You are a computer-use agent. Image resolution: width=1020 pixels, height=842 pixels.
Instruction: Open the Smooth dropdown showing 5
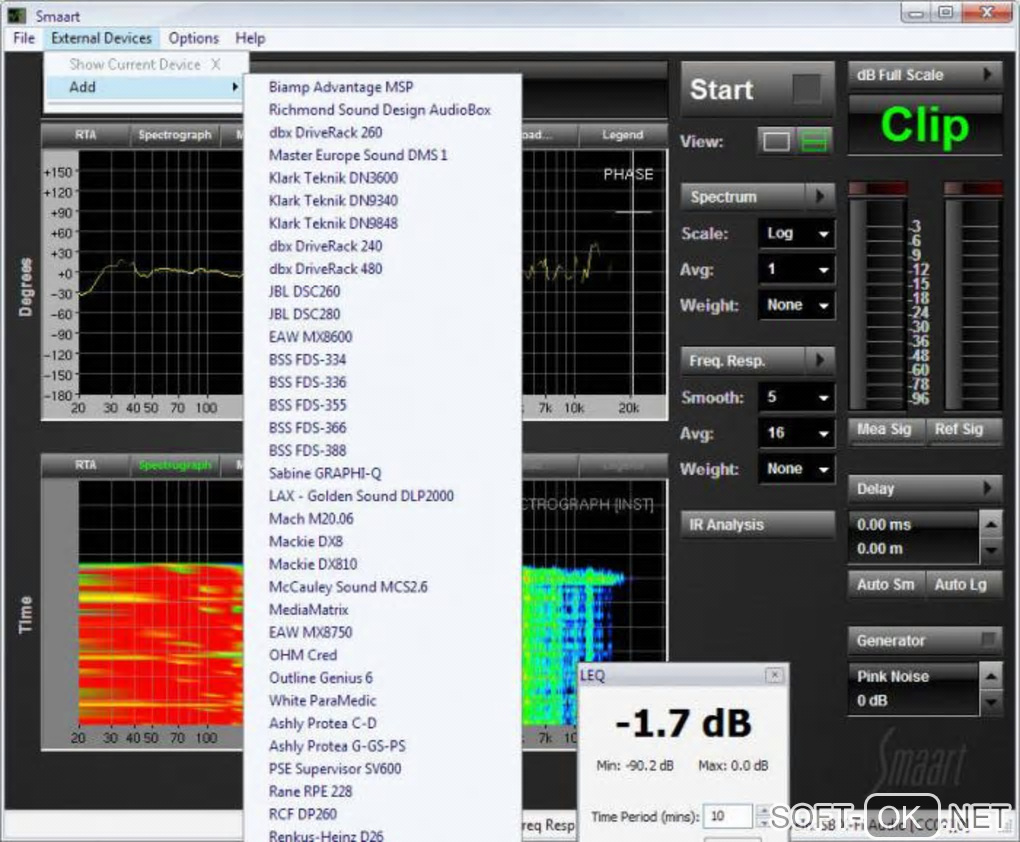tap(796, 398)
